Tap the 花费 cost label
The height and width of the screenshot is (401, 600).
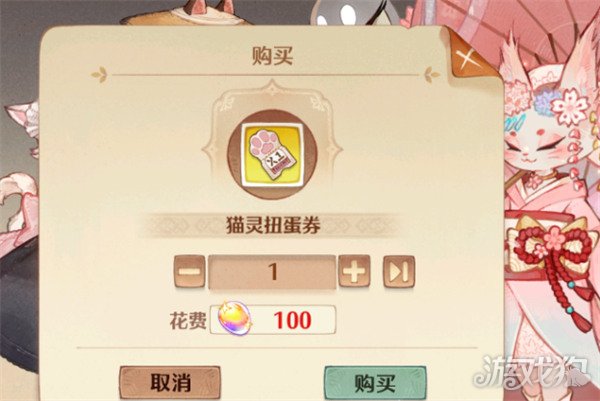tap(188, 320)
